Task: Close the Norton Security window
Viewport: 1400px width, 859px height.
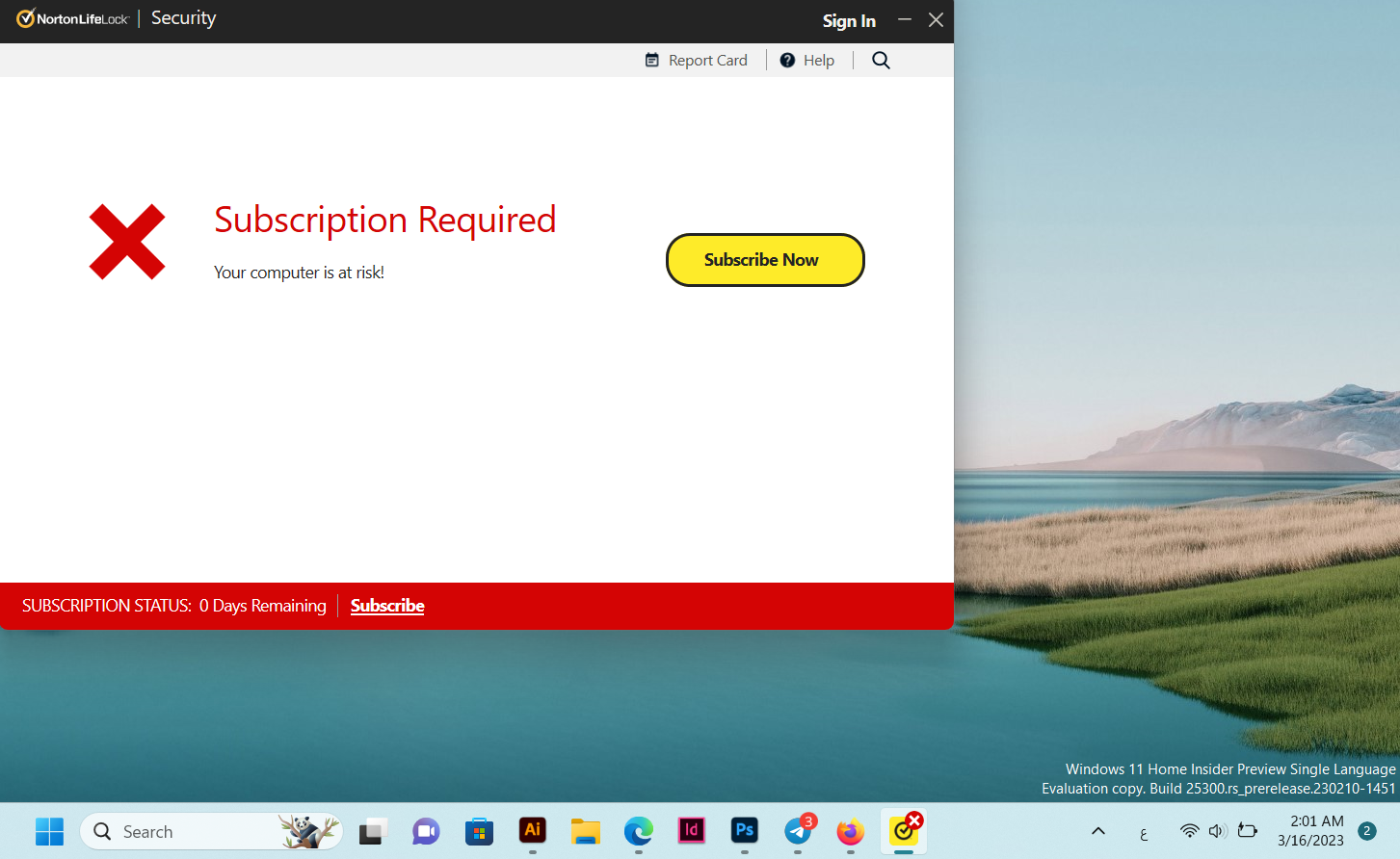Action: (936, 19)
